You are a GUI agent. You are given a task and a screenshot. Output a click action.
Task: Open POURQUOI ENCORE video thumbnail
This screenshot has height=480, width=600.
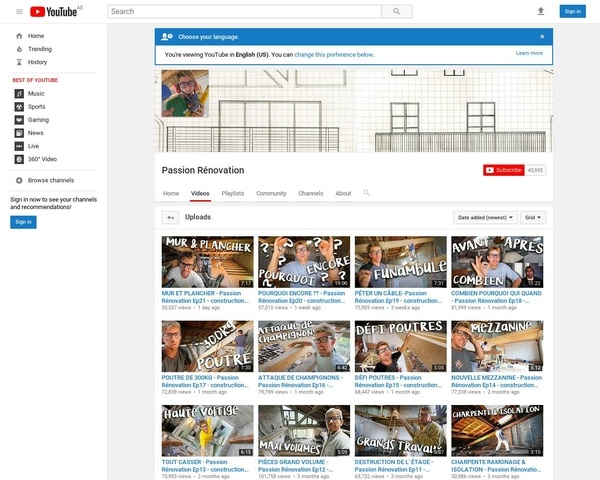[x=304, y=262]
